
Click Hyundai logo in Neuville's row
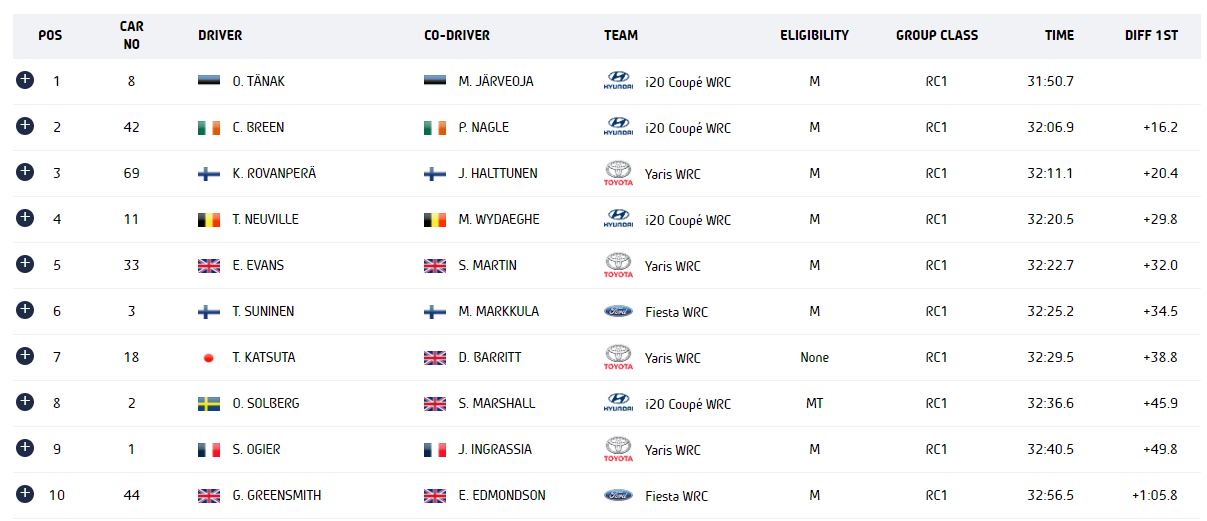tap(618, 219)
